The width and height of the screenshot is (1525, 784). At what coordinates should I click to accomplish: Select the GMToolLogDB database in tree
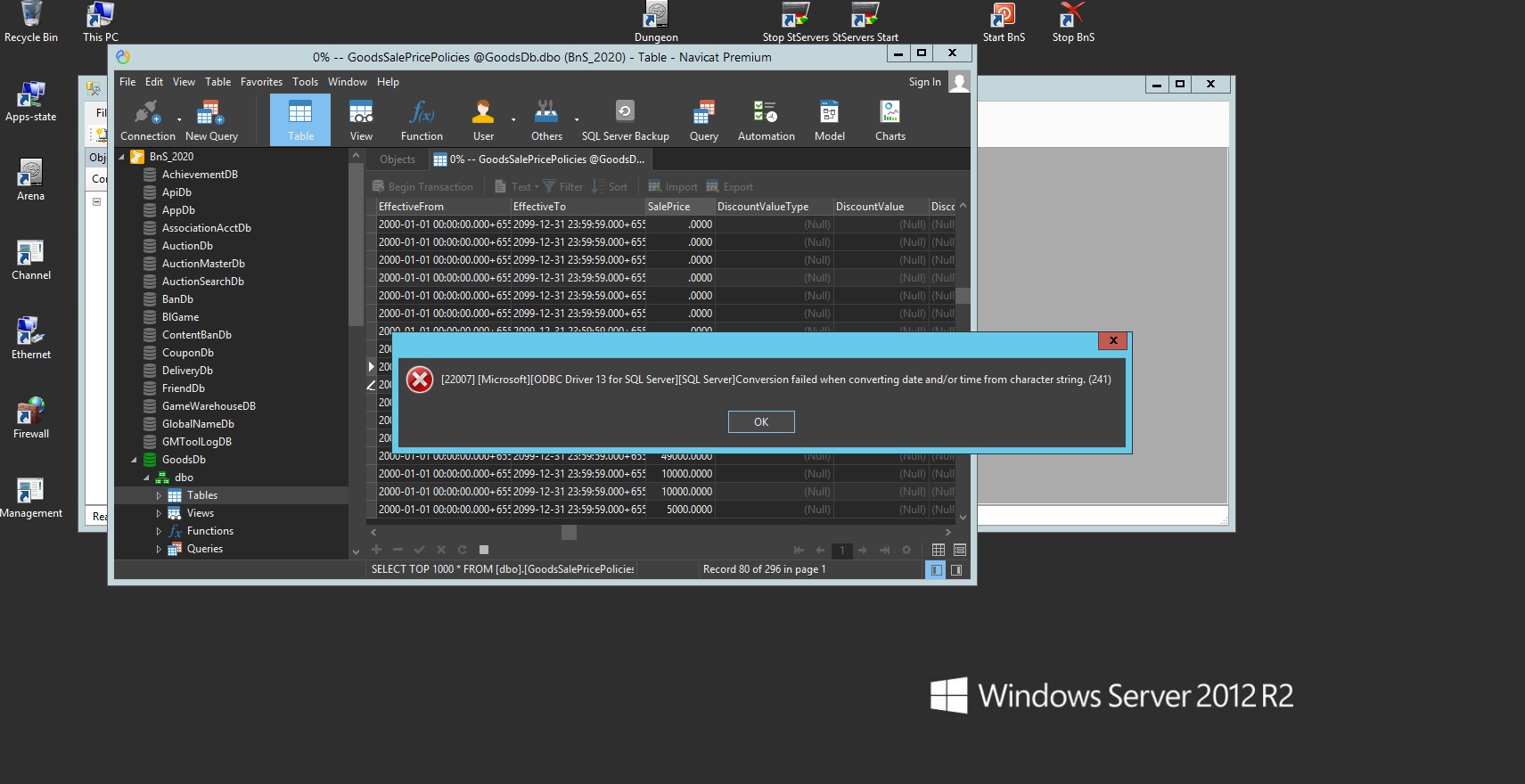197,442
